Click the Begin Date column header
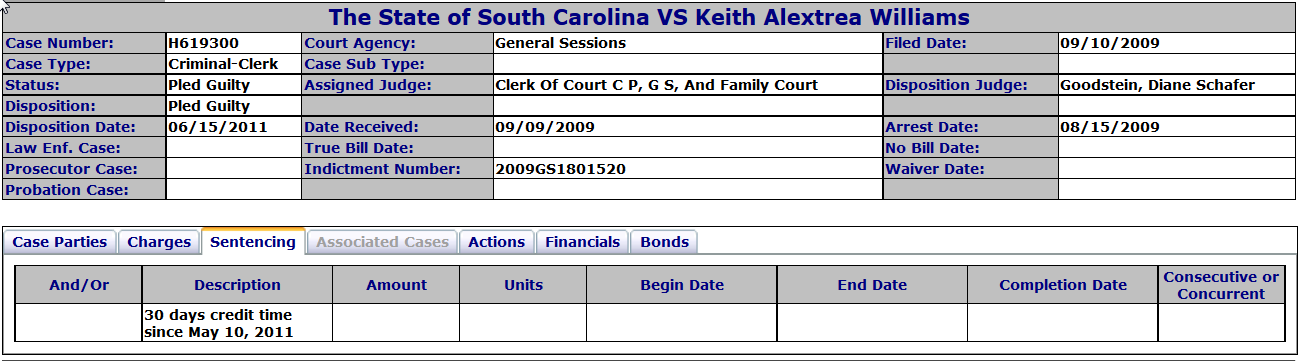This screenshot has height=361, width=1301. (682, 285)
